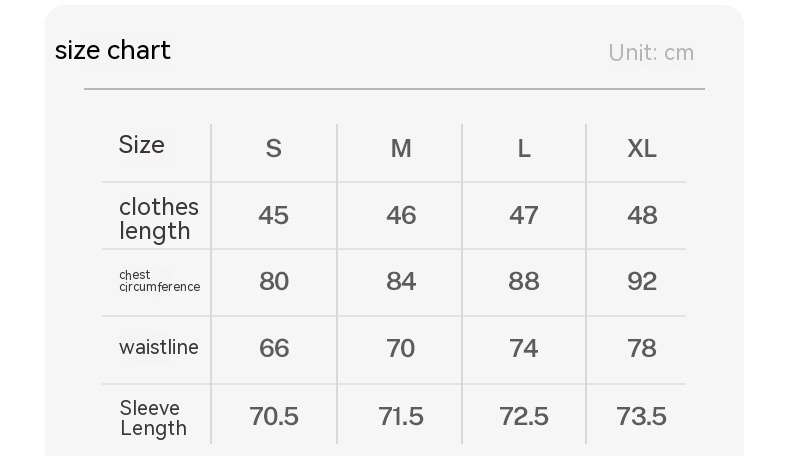Click the "waistline" row label

click(x=158, y=347)
